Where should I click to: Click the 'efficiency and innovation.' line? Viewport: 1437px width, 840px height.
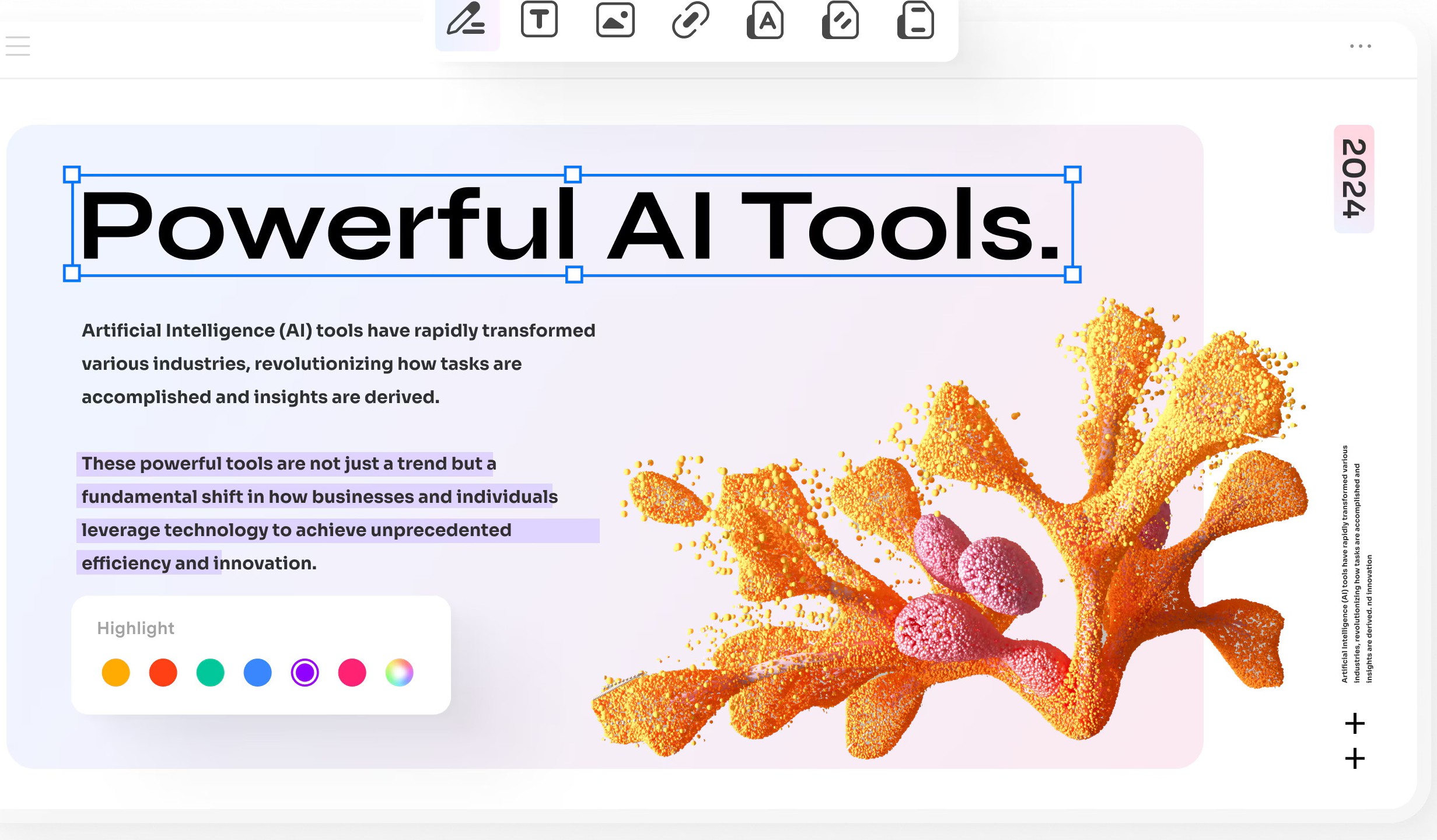pyautogui.click(x=199, y=563)
